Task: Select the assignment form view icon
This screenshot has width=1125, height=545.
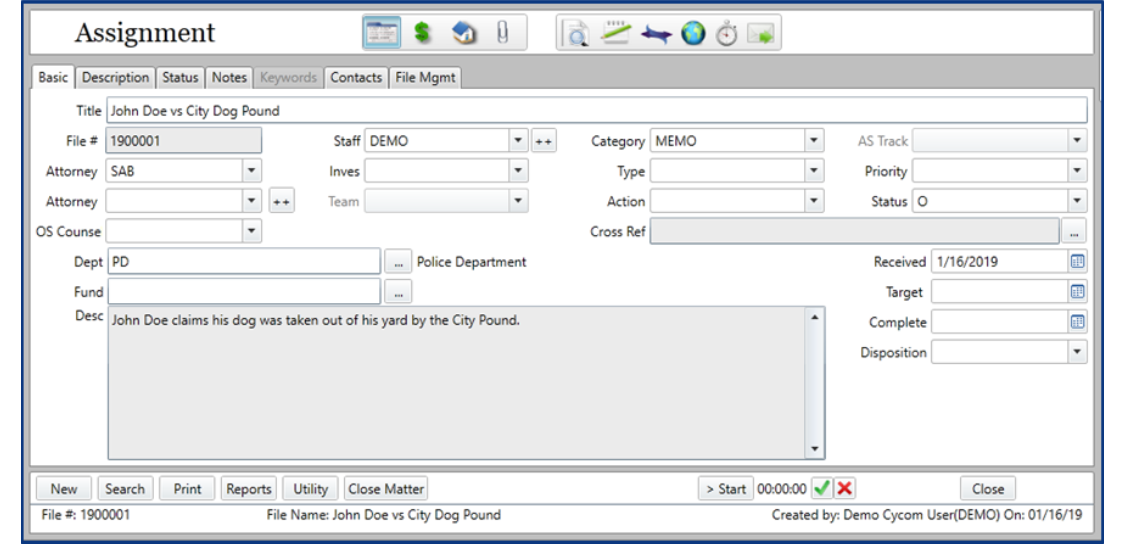Action: [382, 33]
